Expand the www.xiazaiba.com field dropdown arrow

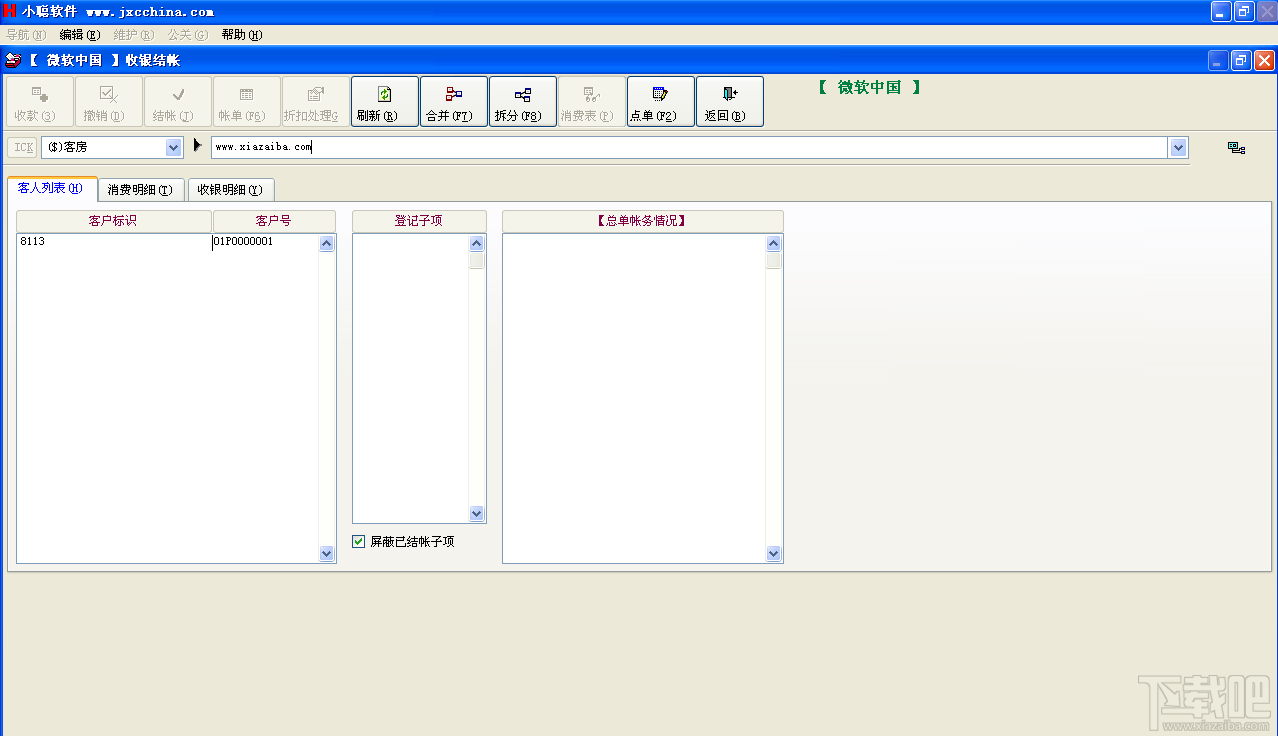click(x=1179, y=147)
